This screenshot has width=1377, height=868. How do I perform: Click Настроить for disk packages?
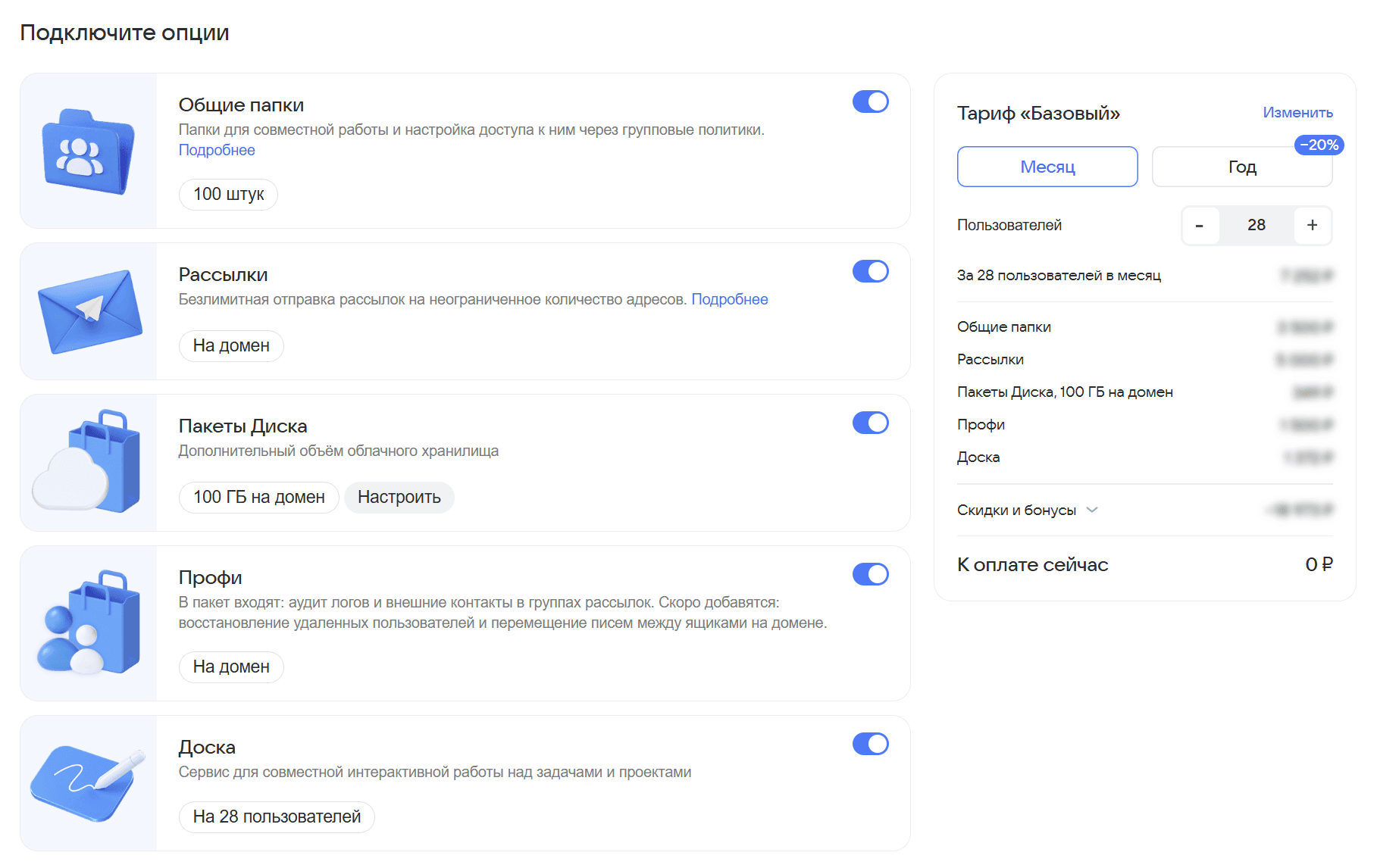tap(399, 497)
